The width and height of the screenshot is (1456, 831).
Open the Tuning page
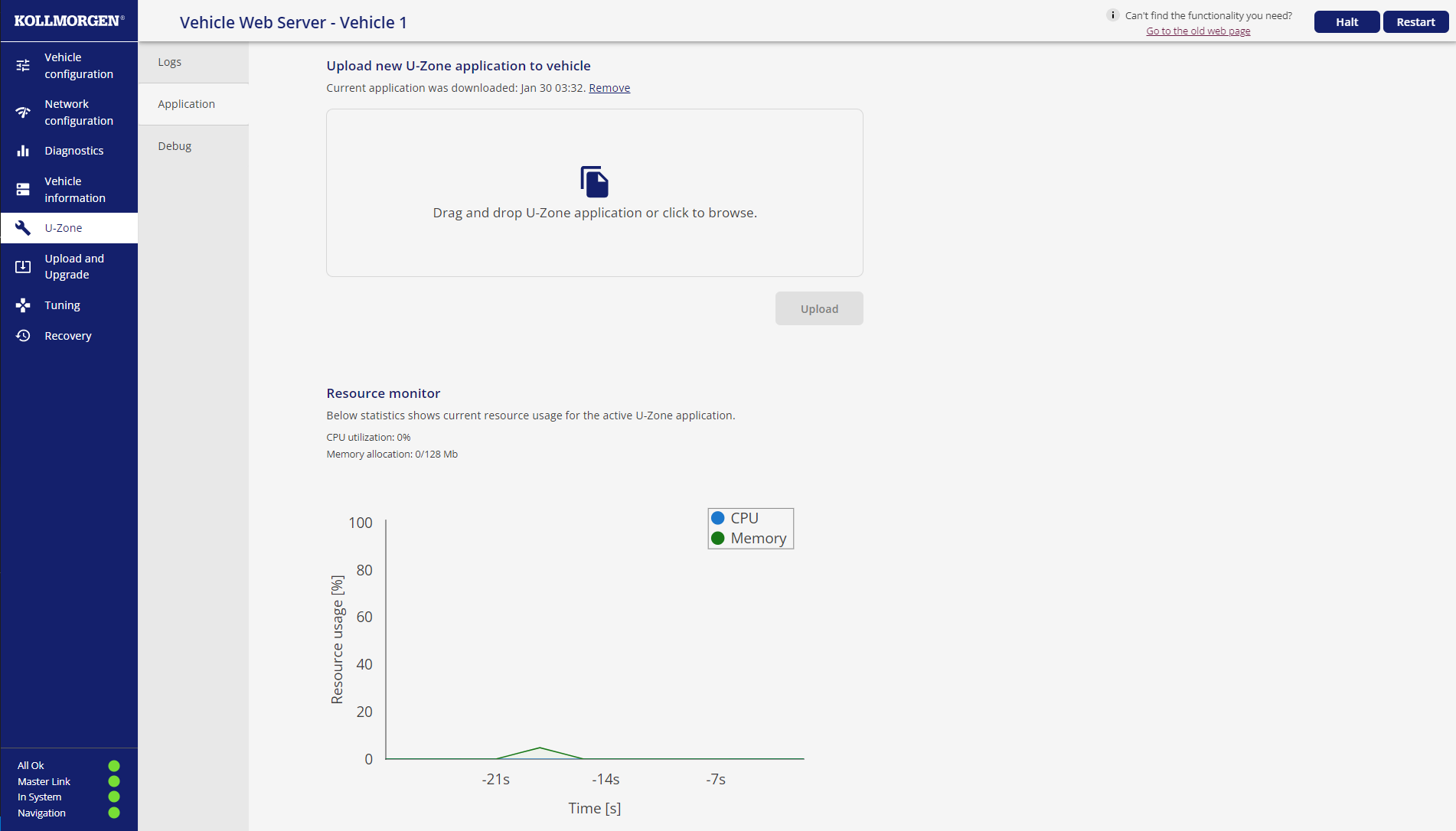tap(61, 305)
